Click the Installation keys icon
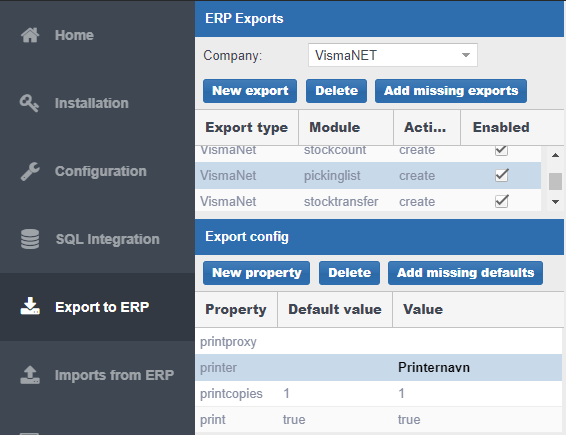 click(29, 103)
